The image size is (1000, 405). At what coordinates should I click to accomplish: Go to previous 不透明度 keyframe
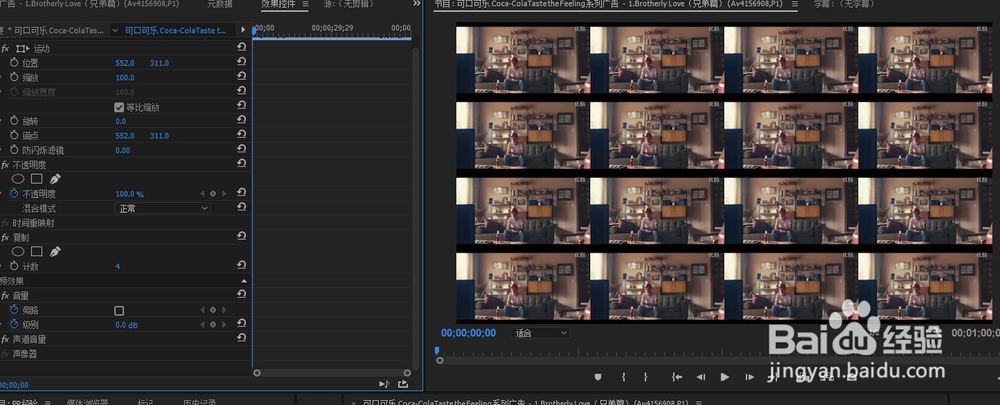click(x=203, y=193)
